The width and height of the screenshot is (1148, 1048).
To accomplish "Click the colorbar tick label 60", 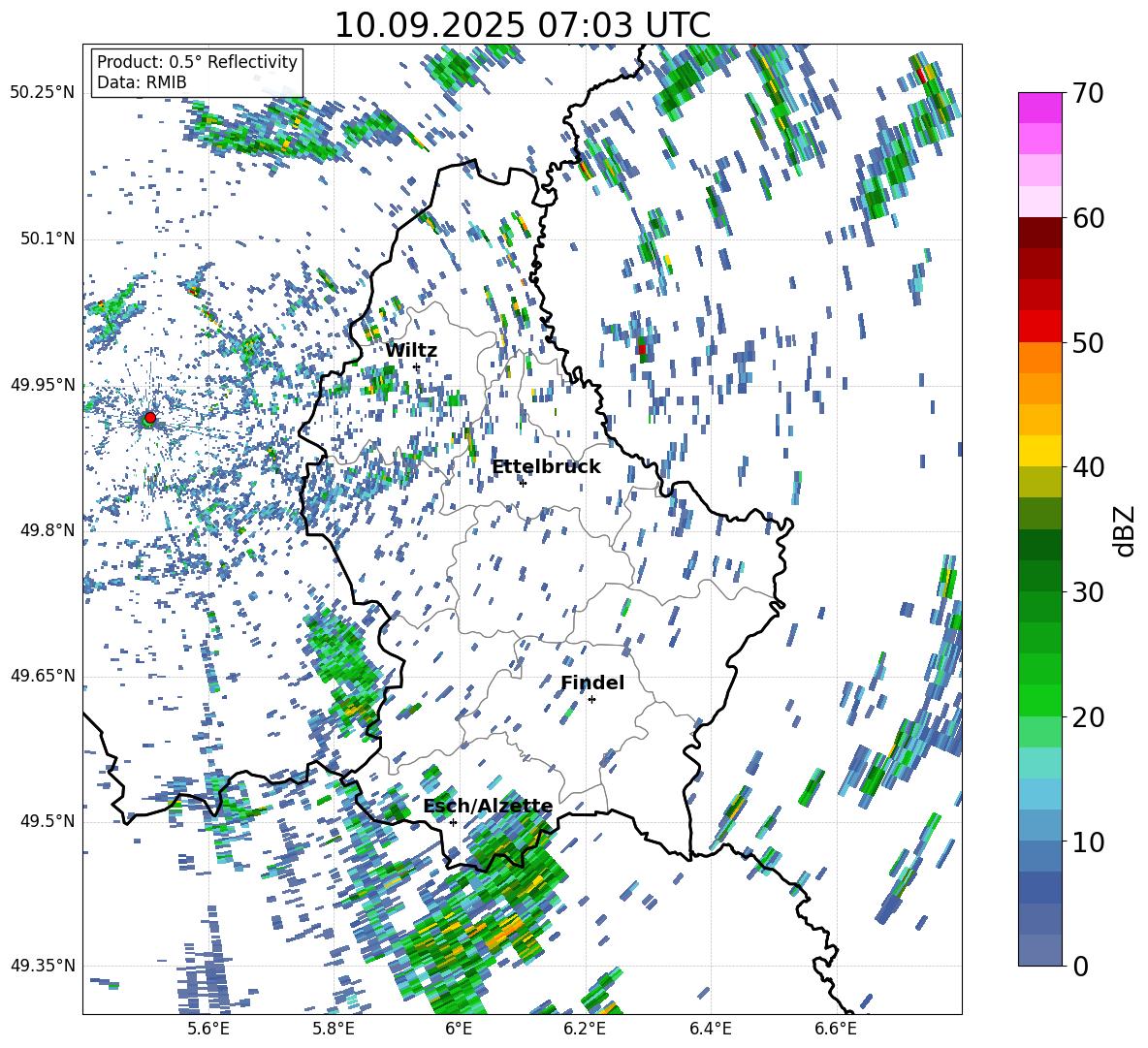I will click(x=1088, y=218).
